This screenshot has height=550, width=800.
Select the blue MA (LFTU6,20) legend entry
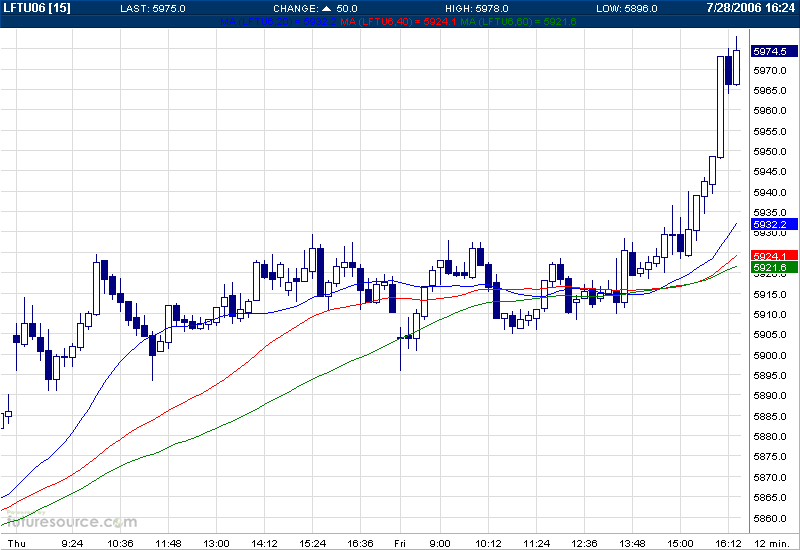(x=278, y=21)
